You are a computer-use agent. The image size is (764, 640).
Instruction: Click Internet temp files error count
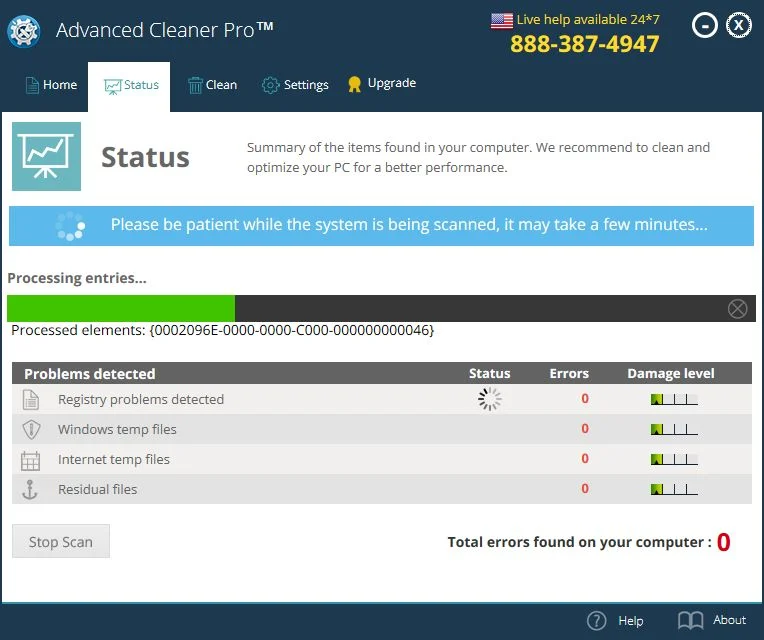(x=585, y=459)
